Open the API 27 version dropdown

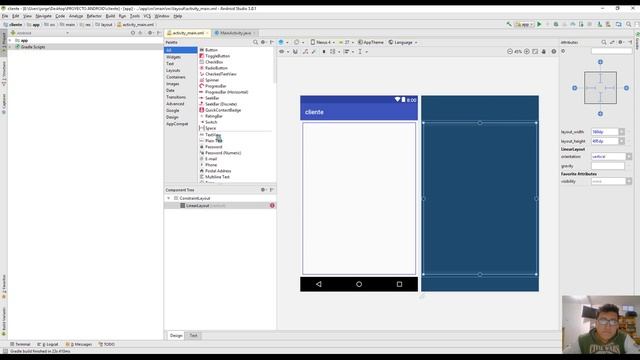pyautogui.click(x=346, y=42)
